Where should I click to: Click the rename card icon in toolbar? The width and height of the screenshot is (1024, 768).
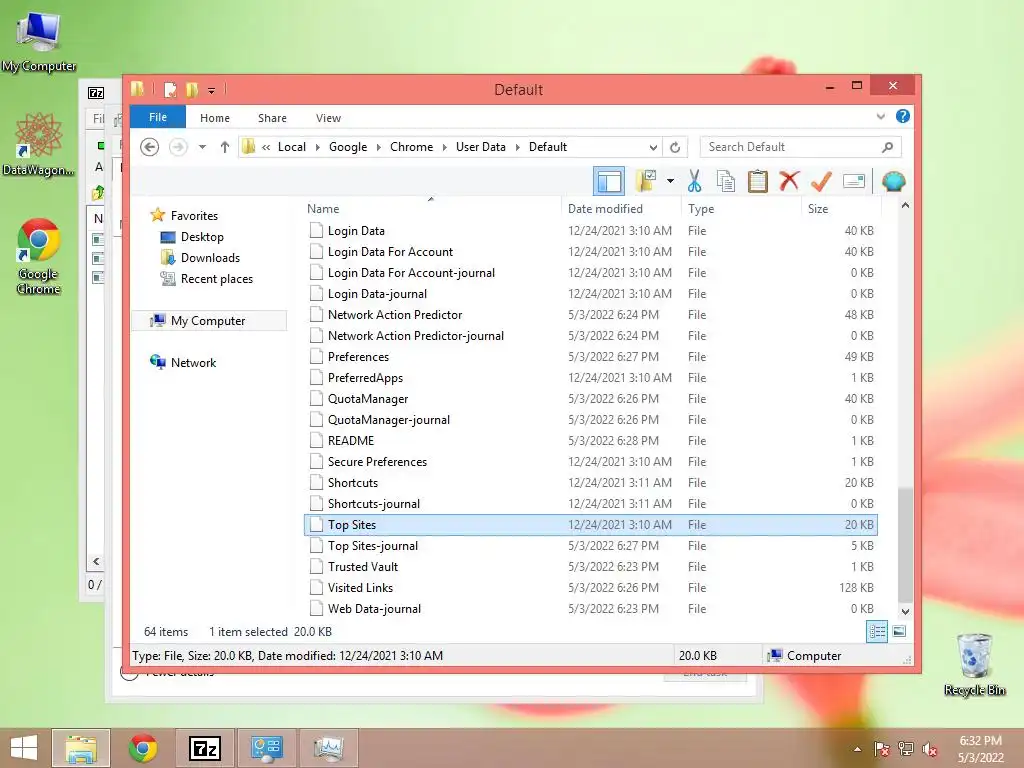click(854, 181)
